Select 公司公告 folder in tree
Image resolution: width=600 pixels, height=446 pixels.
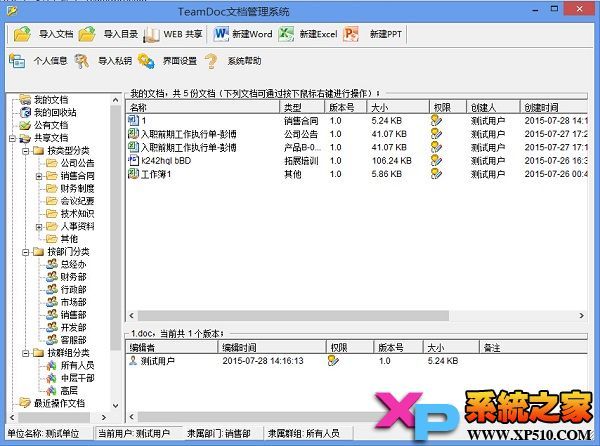click(77, 163)
